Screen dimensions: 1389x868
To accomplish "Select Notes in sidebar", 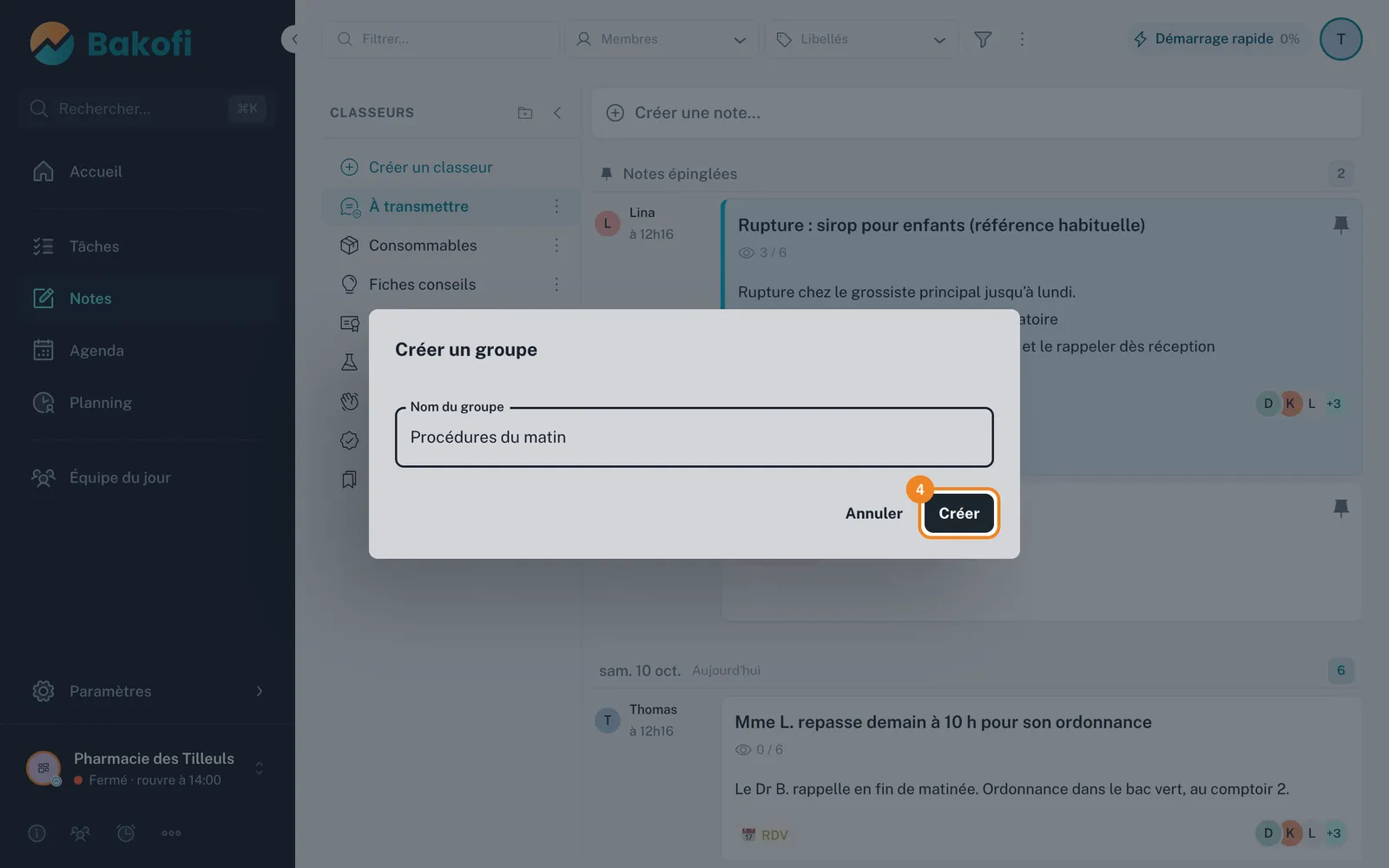I will (x=148, y=299).
